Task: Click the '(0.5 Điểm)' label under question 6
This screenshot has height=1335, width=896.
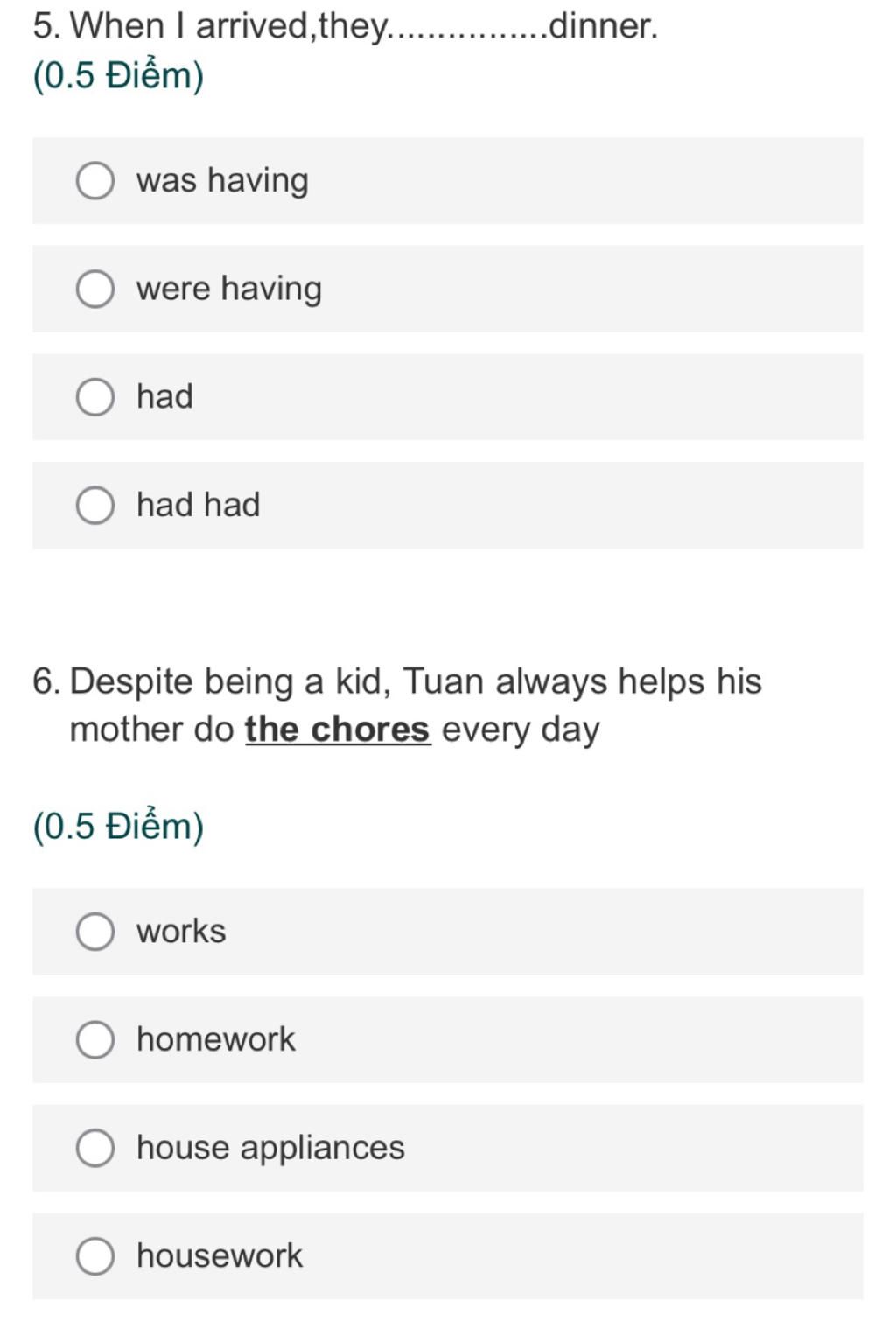Action: coord(118,827)
